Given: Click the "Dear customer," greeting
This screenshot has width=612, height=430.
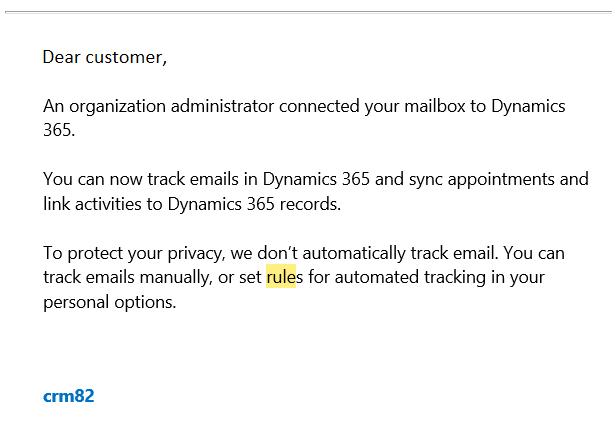Looking at the screenshot, I should tap(105, 57).
